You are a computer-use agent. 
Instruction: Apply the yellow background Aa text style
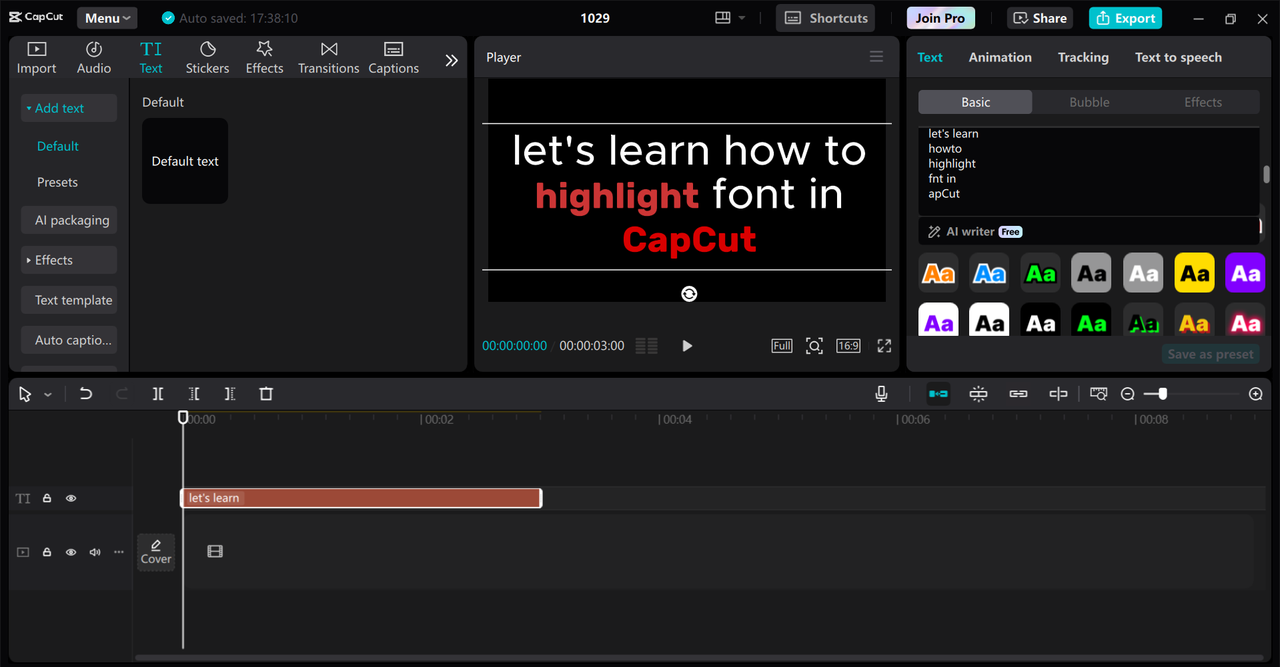pos(1195,273)
